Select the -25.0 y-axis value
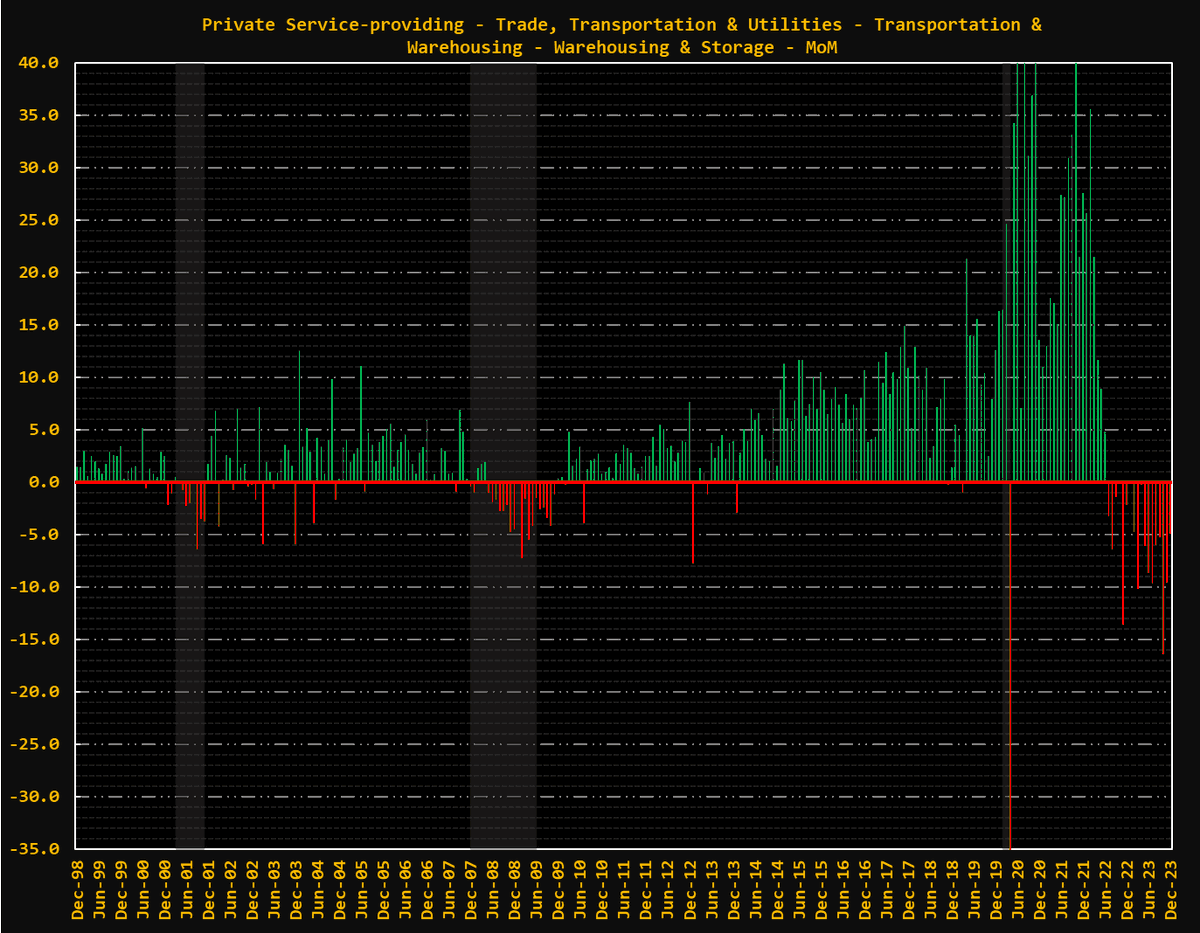The height and width of the screenshot is (933, 1200). 34,745
